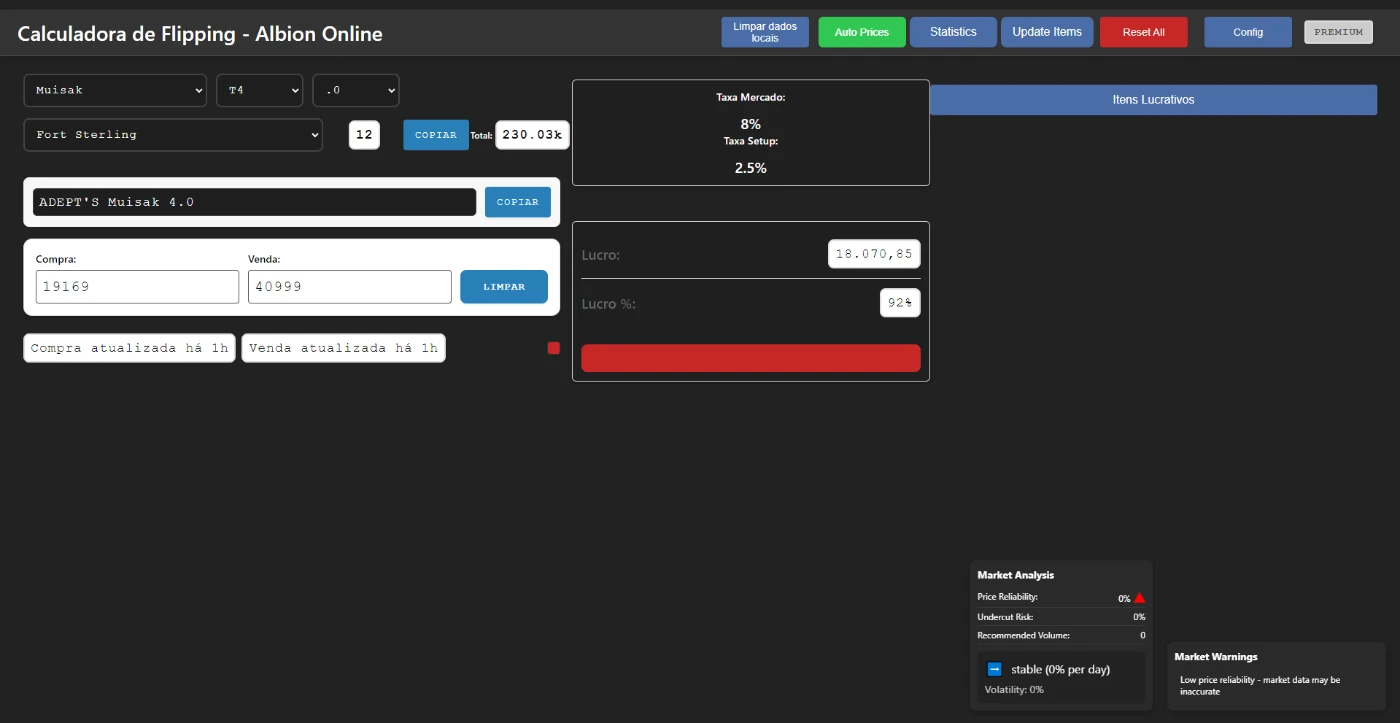Click the Compra price input field
This screenshot has height=723, width=1400.
pyautogui.click(x=137, y=287)
